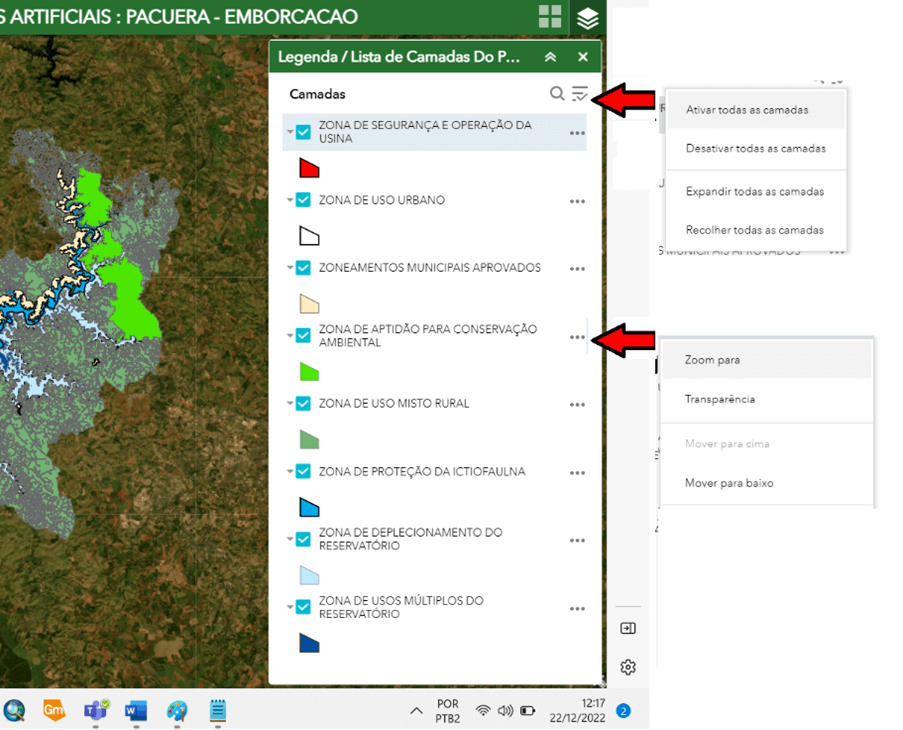Toggle ZONEAMENTOS MUNICIPAIS APROVADOS checkbox
Viewport: 903px width, 730px height.
(x=304, y=268)
